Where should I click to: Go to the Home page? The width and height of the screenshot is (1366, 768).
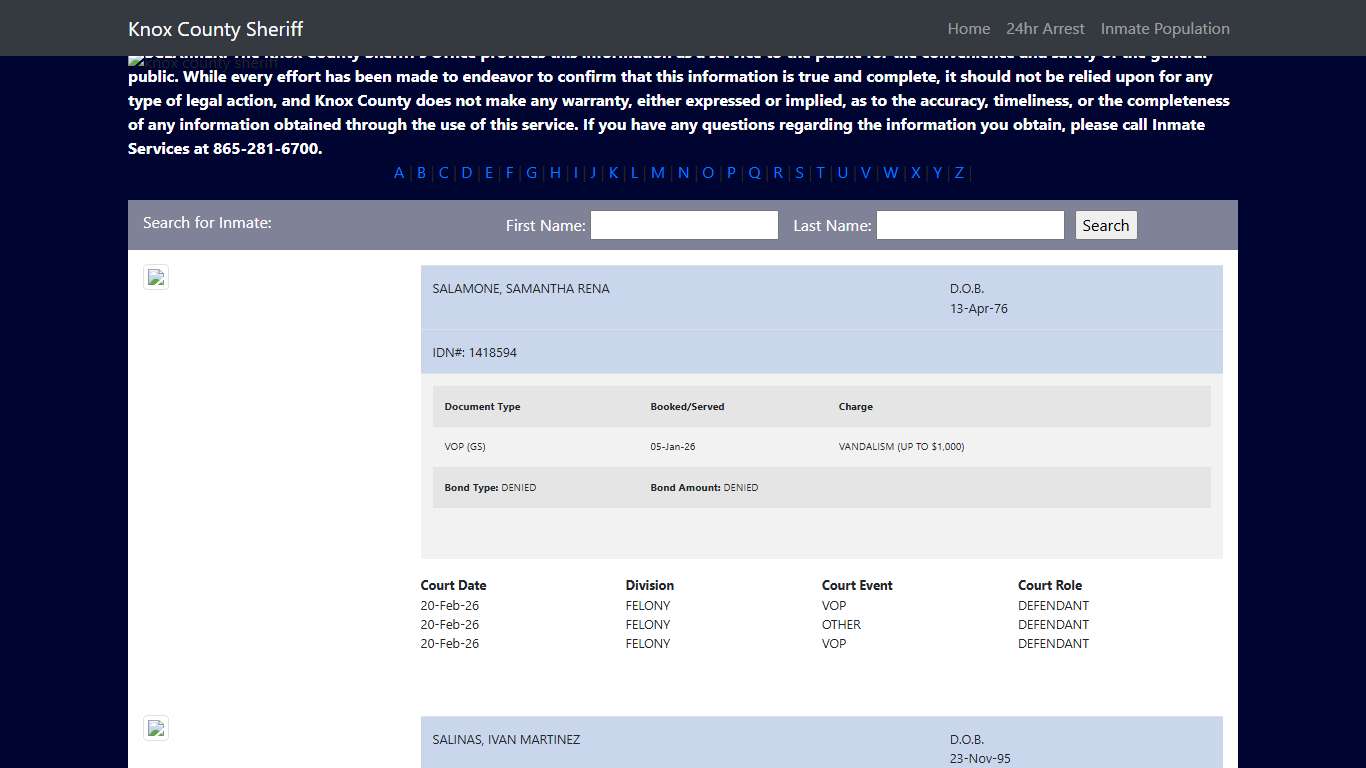click(x=968, y=29)
